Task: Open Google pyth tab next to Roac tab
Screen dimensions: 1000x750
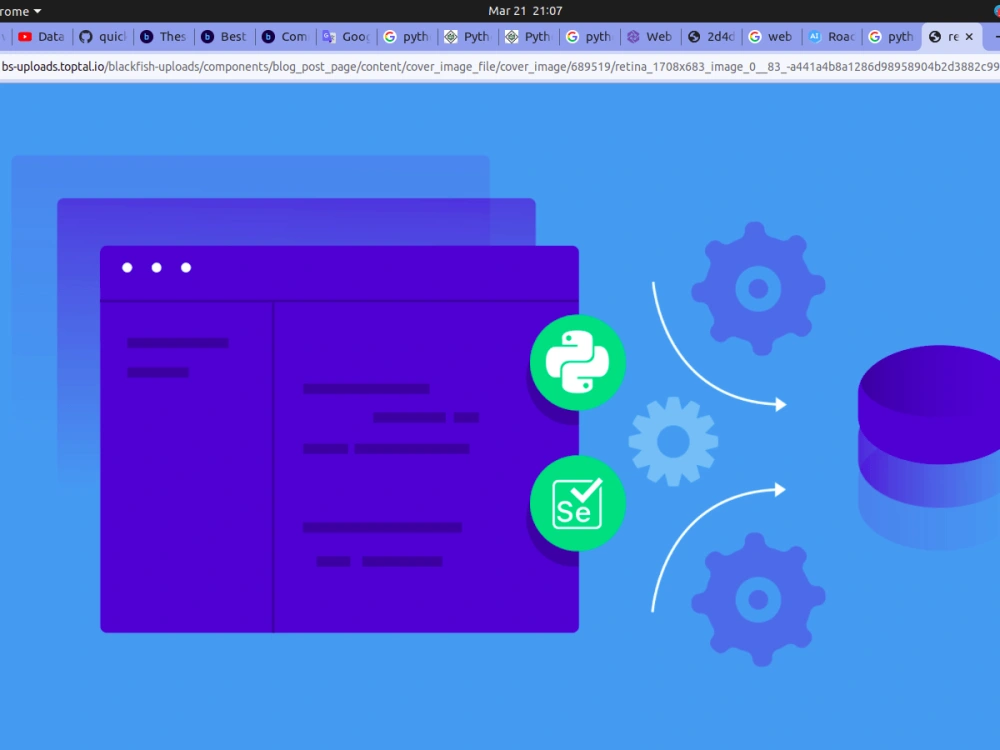Action: click(893, 37)
